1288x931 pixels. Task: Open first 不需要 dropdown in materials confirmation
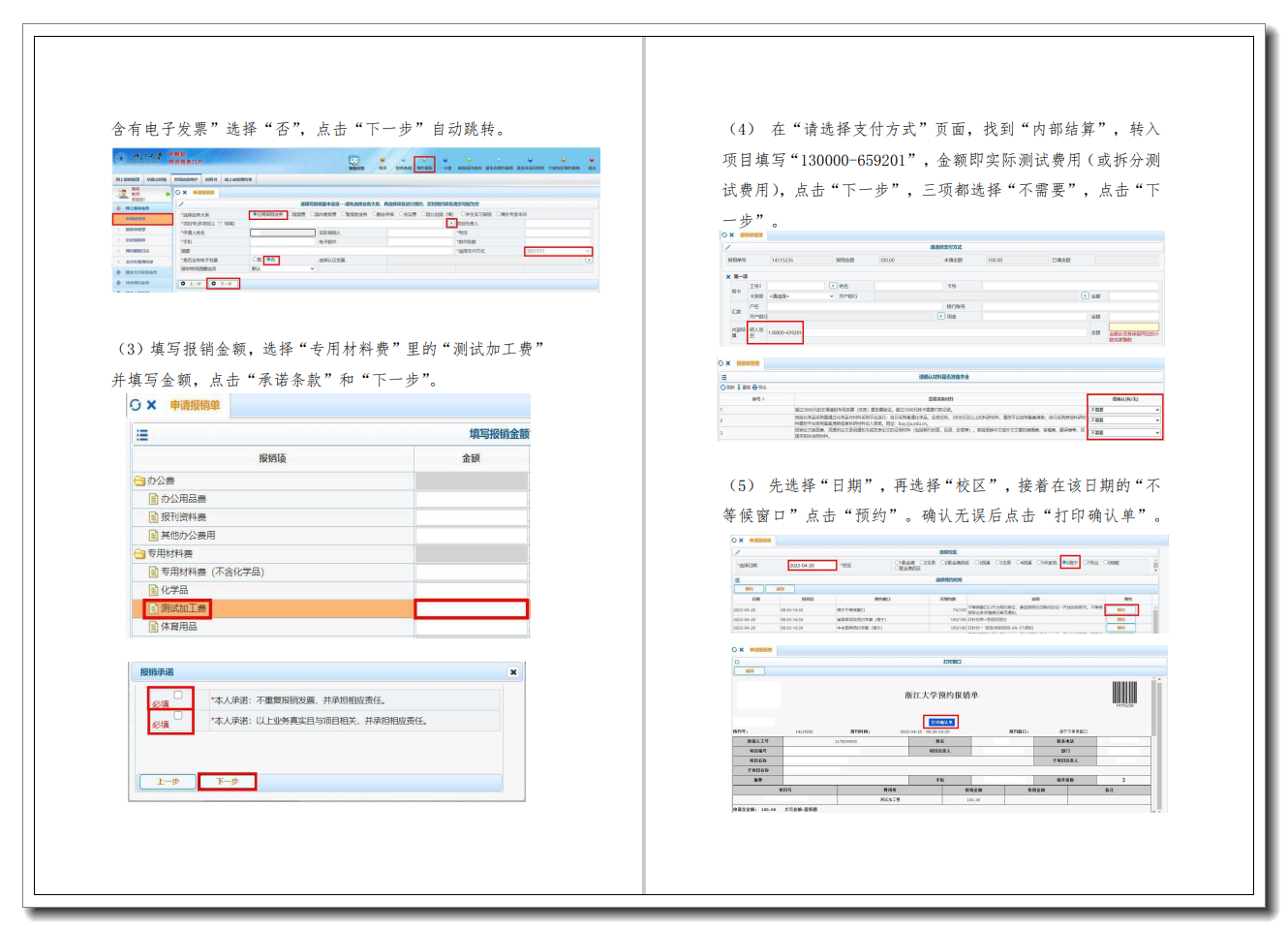click(1124, 410)
